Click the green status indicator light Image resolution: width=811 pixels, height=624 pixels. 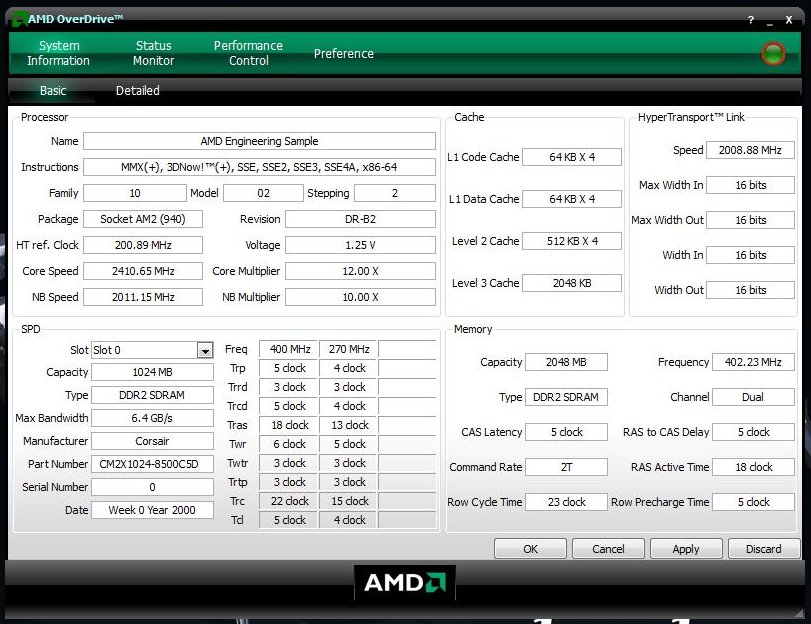point(773,53)
